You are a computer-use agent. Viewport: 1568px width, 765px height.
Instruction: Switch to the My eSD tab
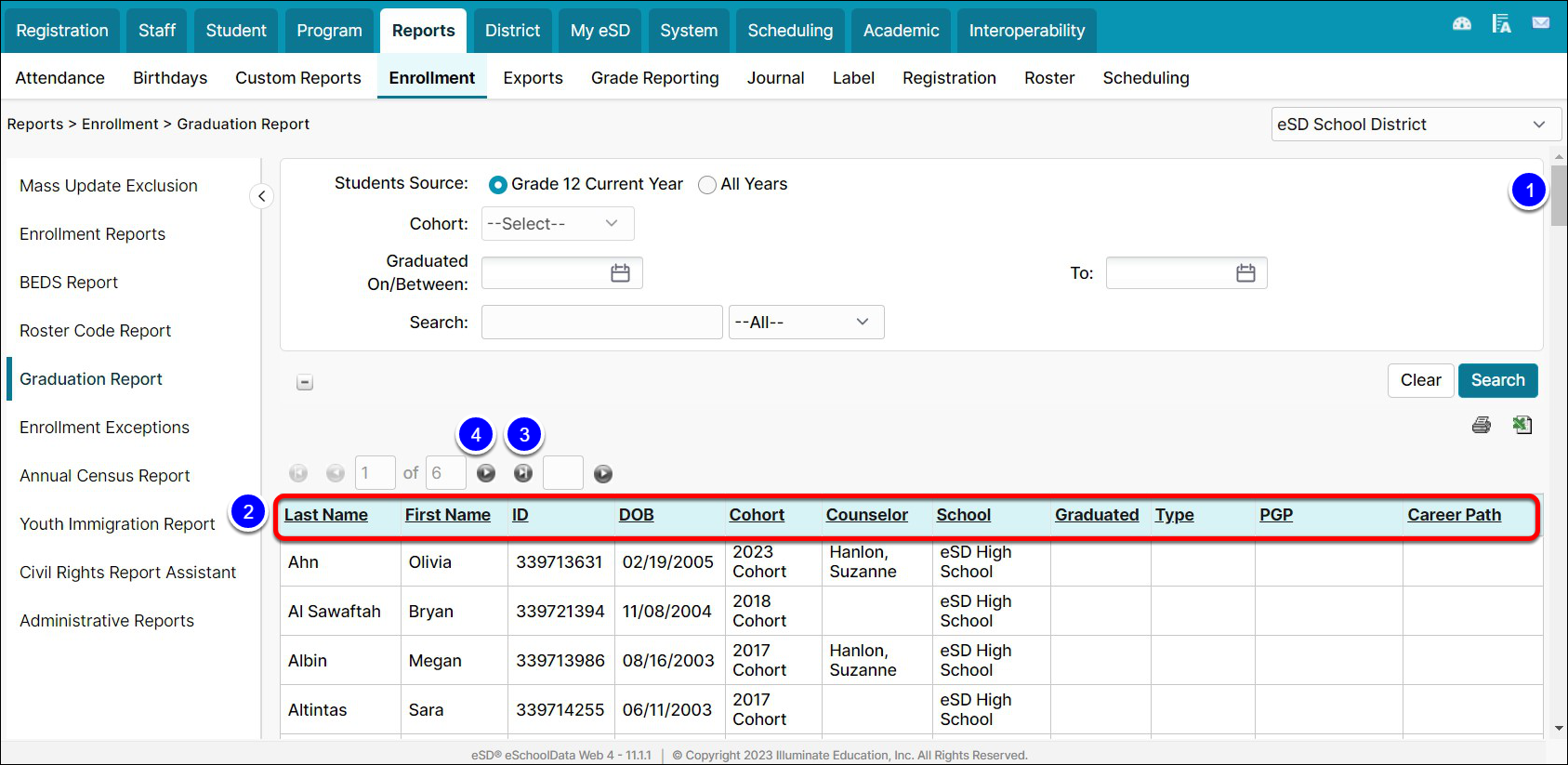[600, 31]
